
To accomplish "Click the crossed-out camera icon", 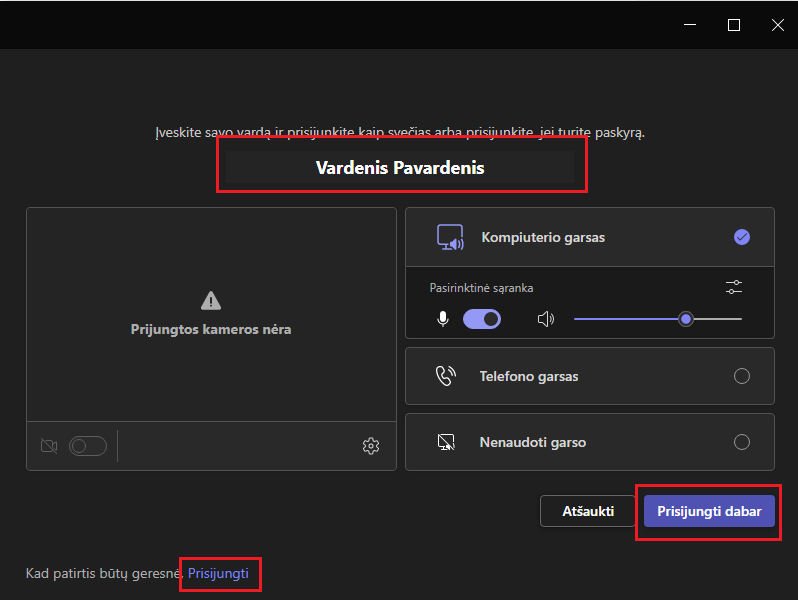I will (48, 446).
